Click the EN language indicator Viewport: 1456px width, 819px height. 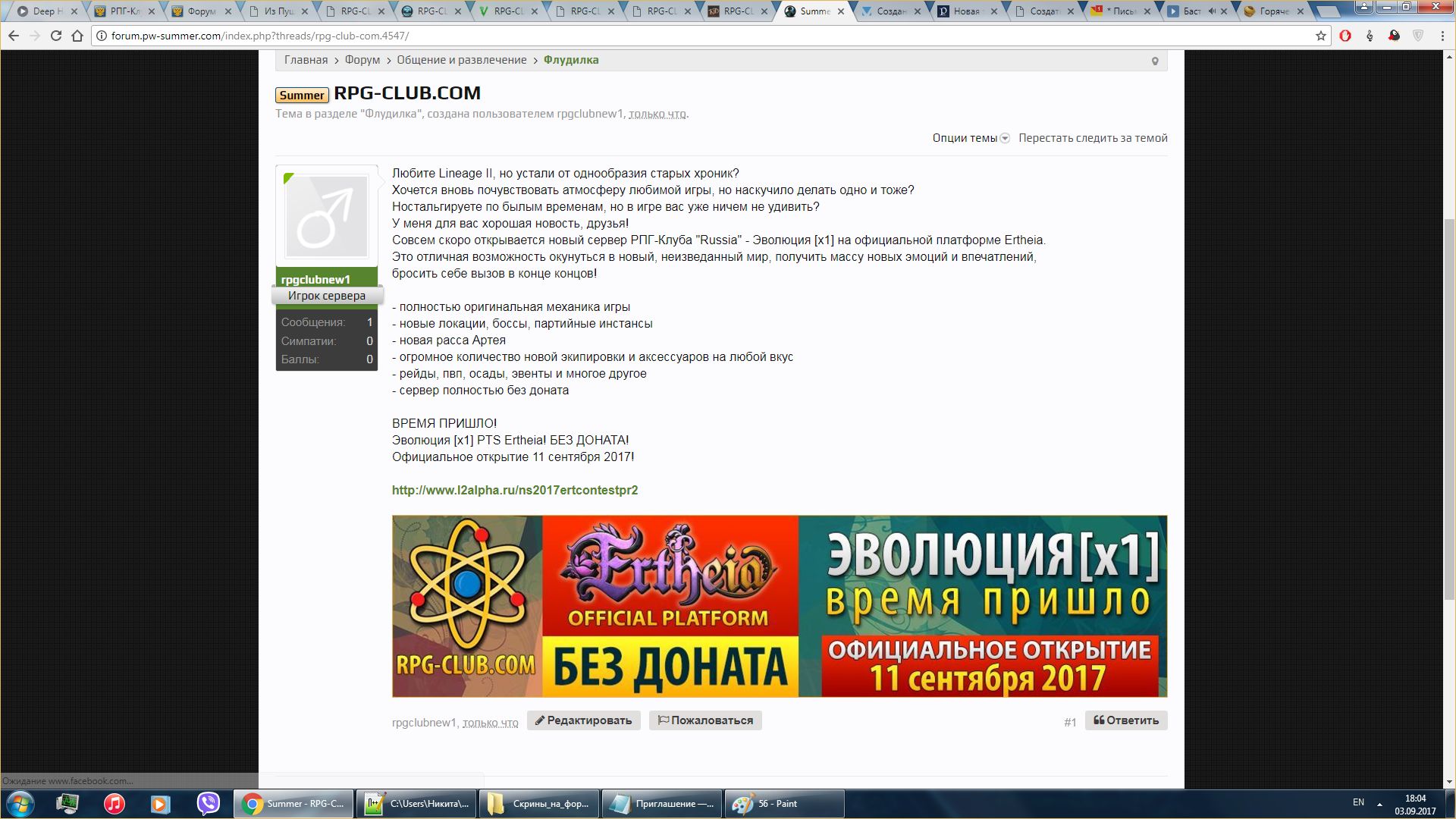pyautogui.click(x=1358, y=802)
